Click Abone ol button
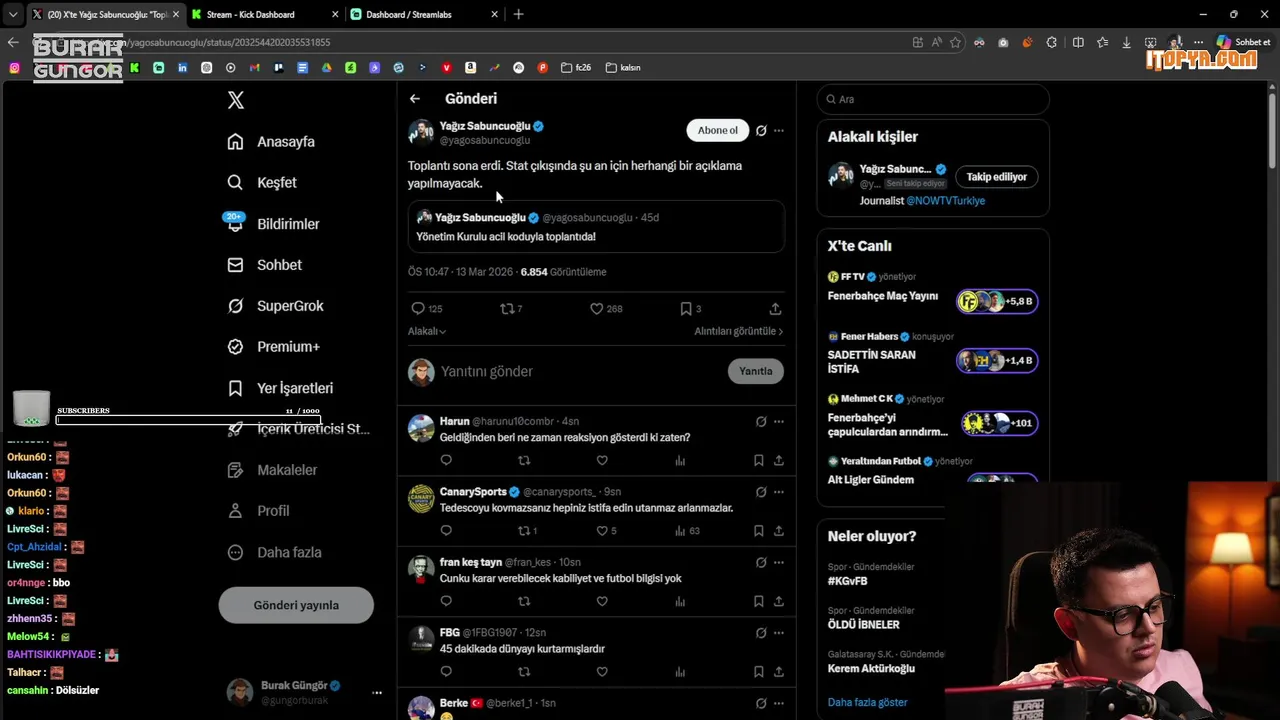 point(717,130)
